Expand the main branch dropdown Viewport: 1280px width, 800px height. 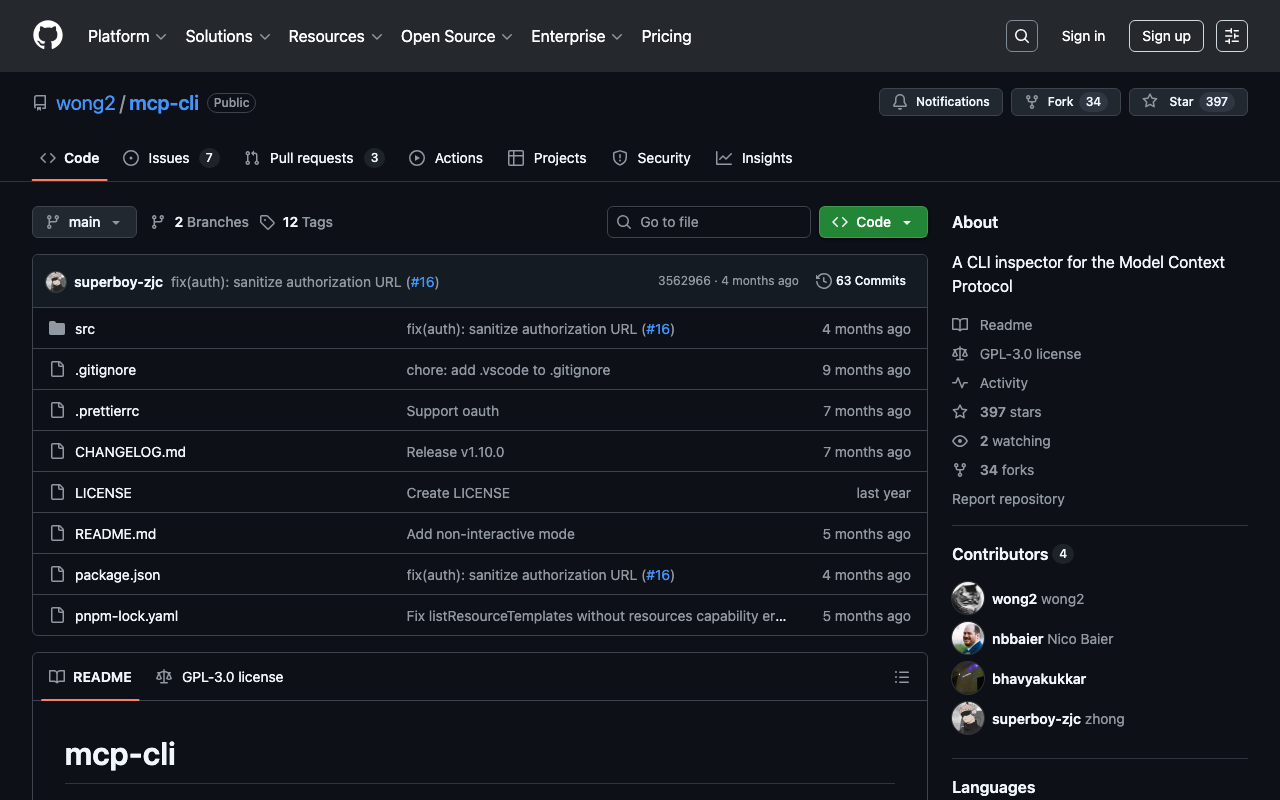click(84, 222)
